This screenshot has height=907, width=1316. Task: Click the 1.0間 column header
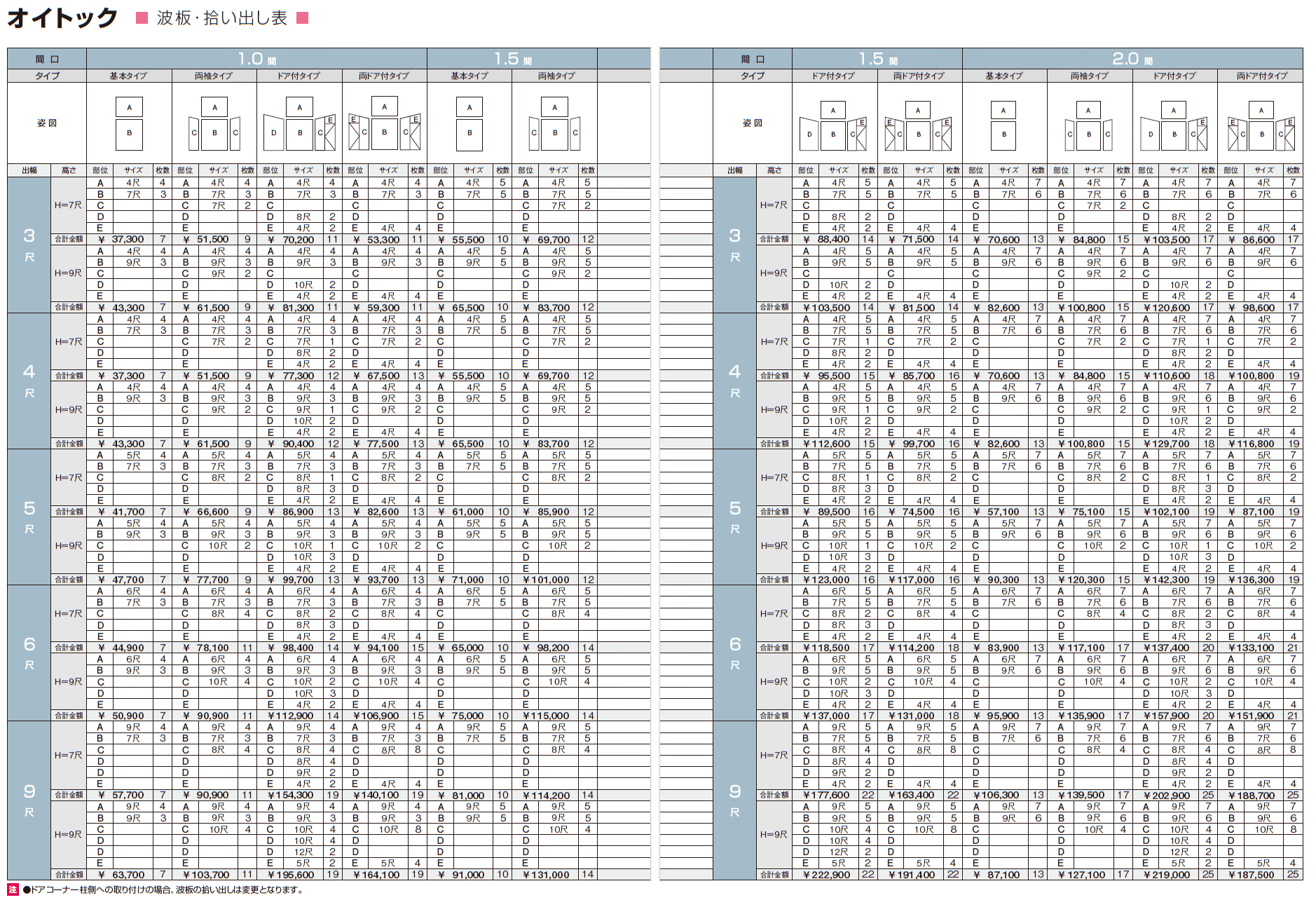(256, 59)
